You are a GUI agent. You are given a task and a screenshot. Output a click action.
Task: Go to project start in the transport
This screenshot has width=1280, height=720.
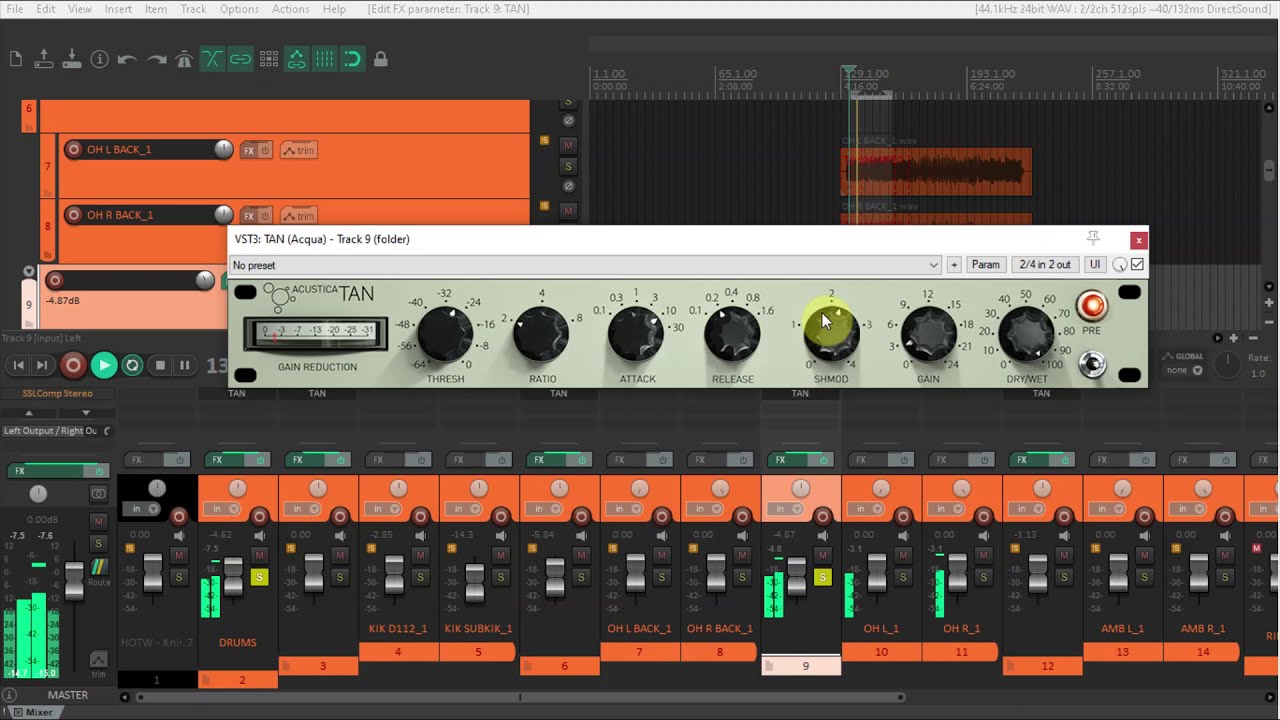pos(18,366)
